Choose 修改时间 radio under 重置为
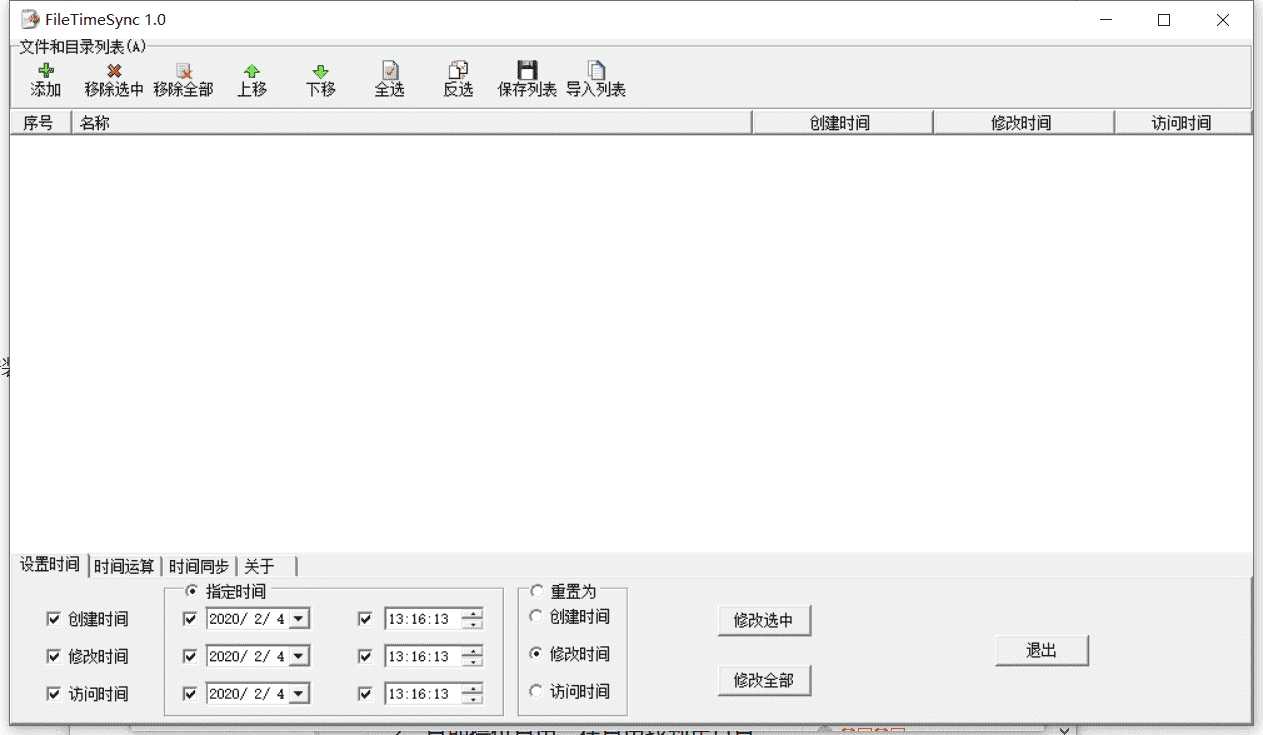Viewport: 1263px width, 735px height. click(536, 654)
